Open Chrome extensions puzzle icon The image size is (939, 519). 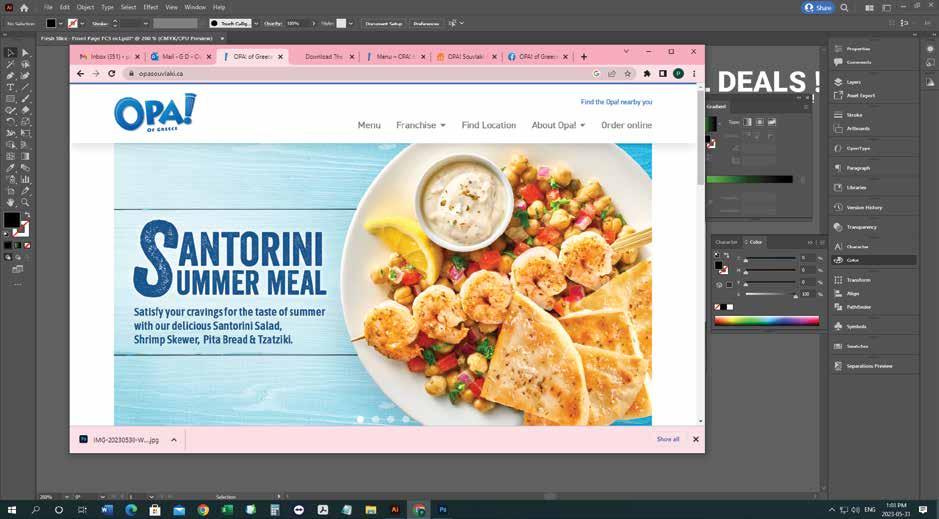pos(647,74)
